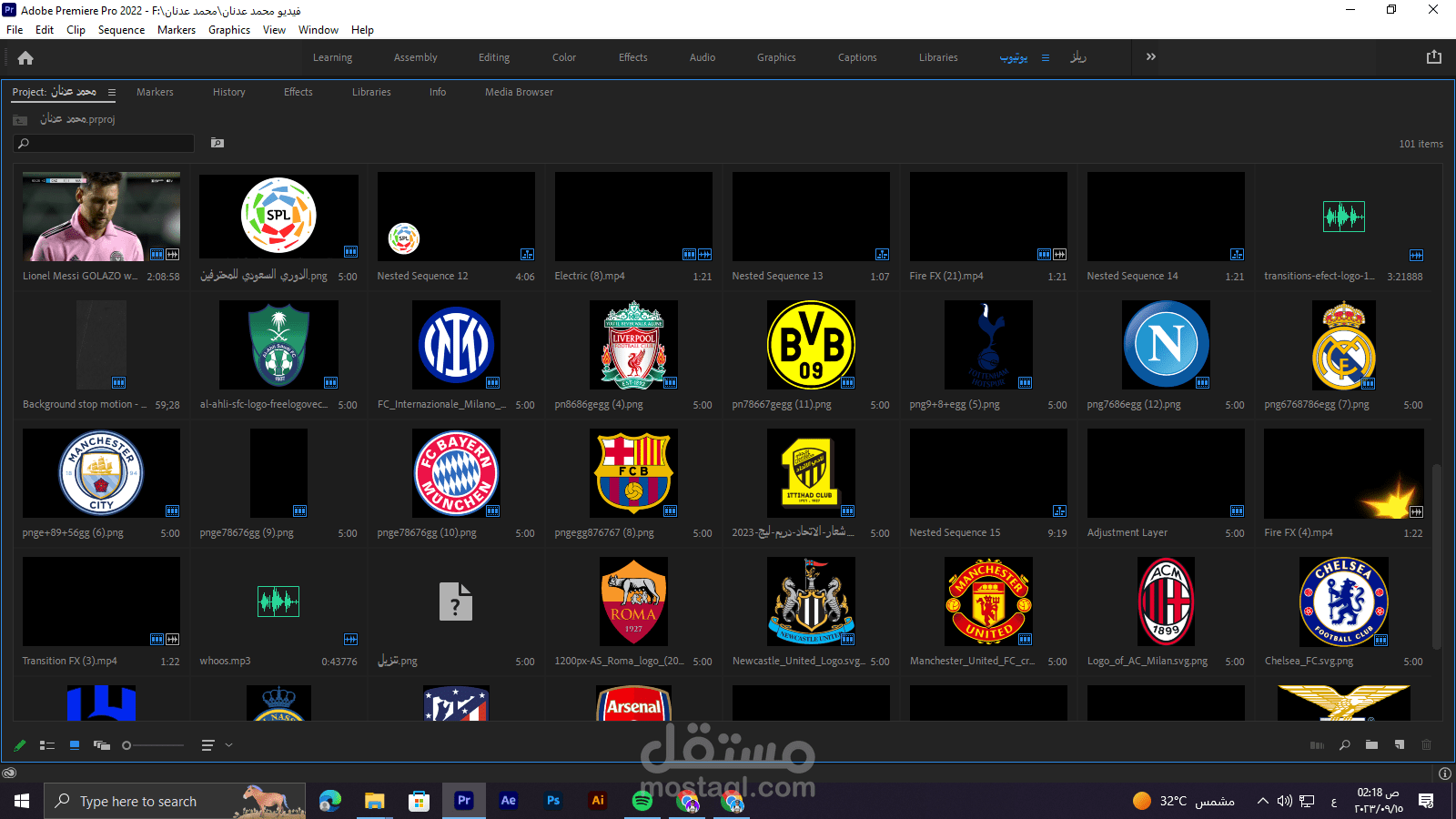This screenshot has width=1456, height=819.
Task: Open the Sequence menu
Action: 121,30
